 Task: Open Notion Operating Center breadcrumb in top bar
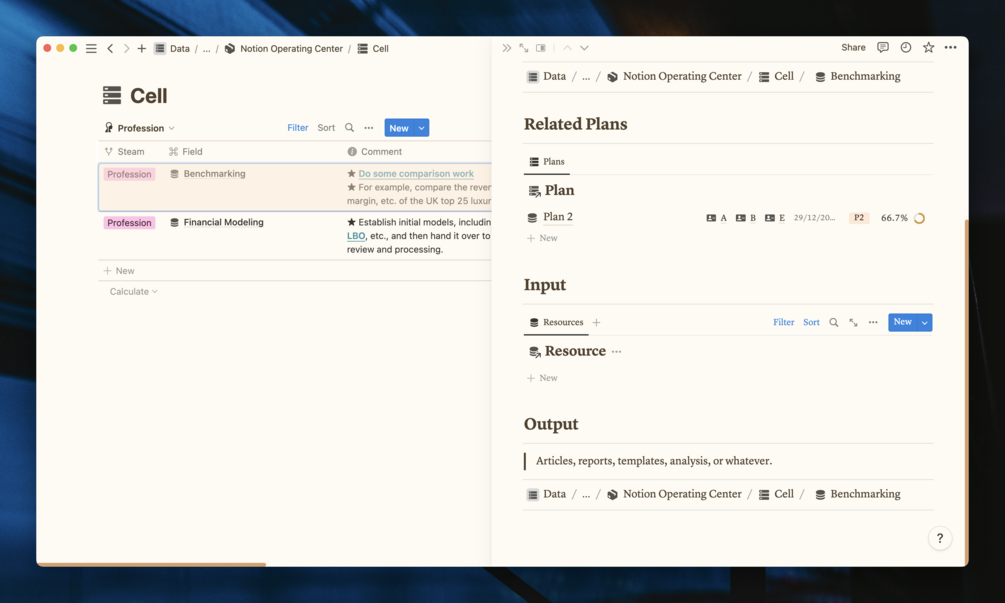[x=284, y=49]
